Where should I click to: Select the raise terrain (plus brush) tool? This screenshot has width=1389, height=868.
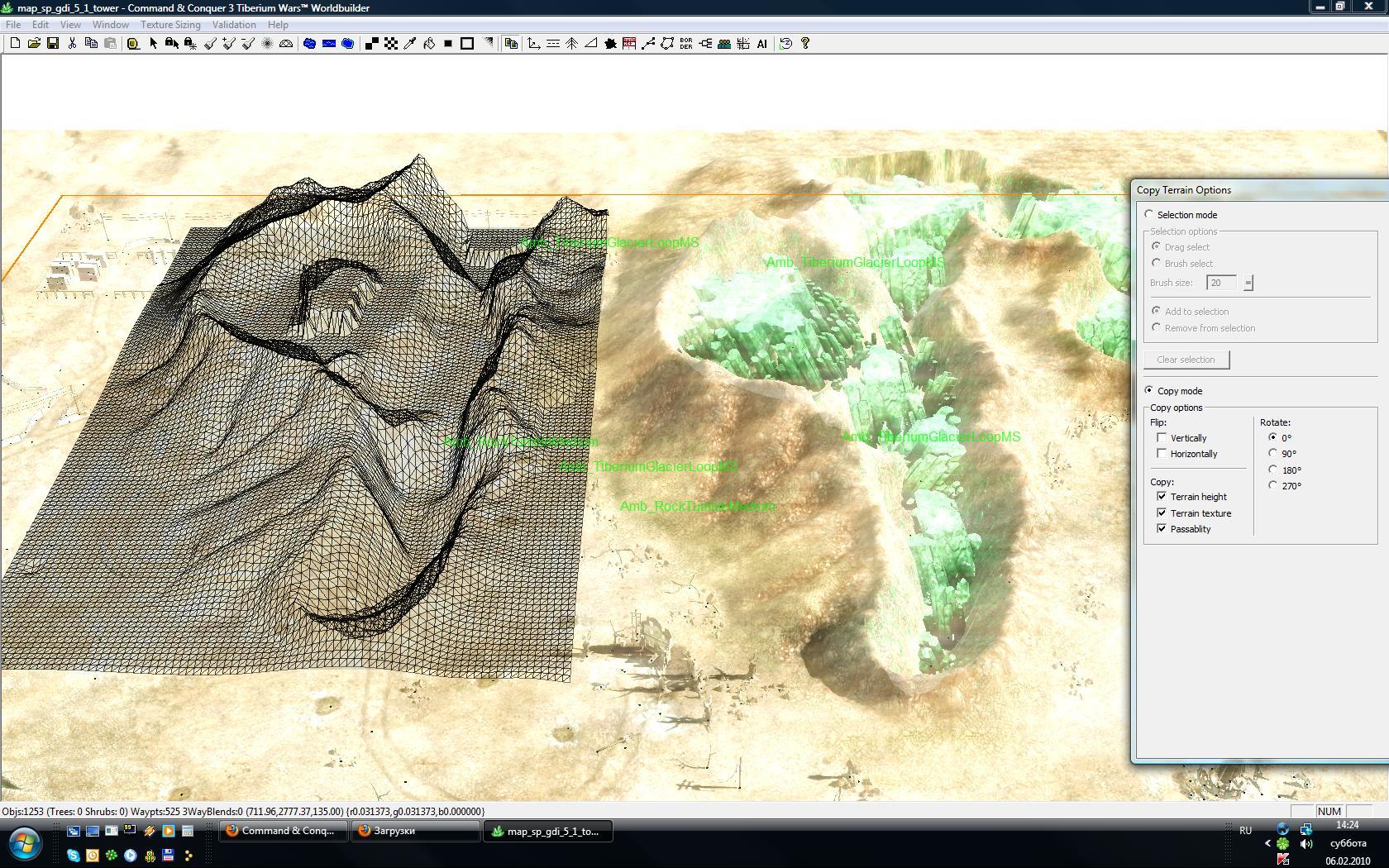pos(229,43)
